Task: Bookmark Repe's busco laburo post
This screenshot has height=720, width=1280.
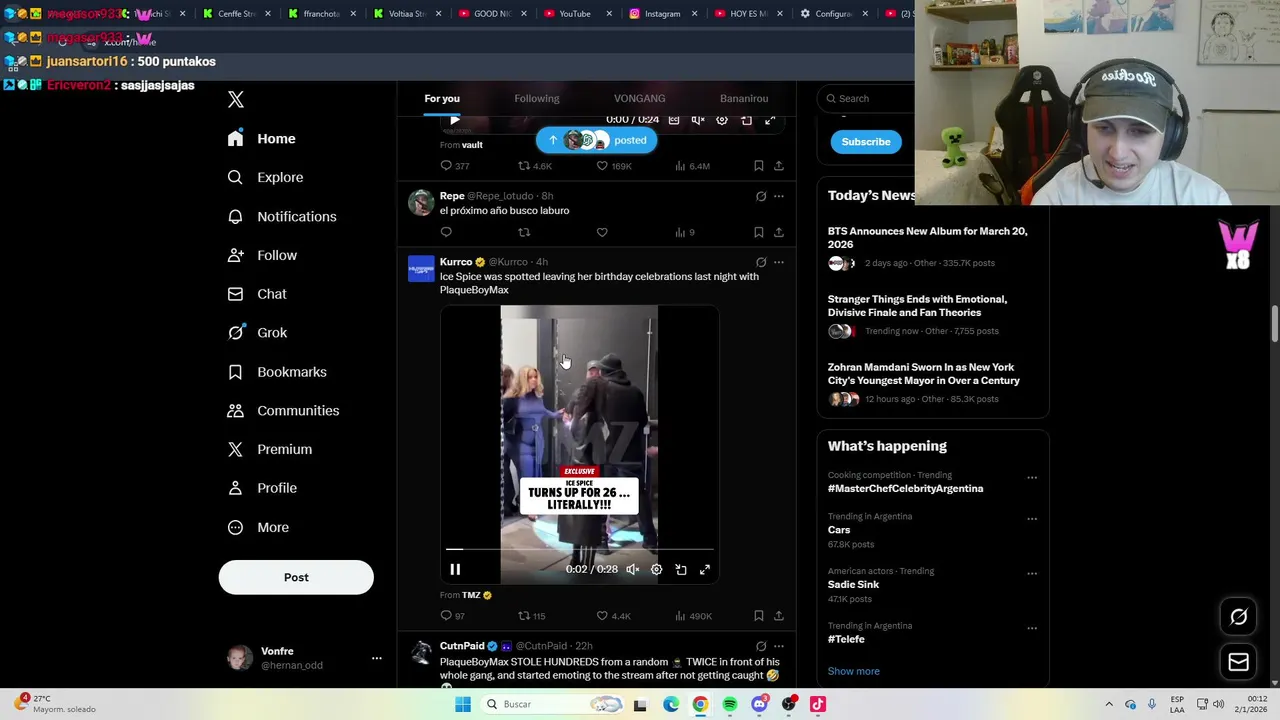Action: [x=758, y=232]
